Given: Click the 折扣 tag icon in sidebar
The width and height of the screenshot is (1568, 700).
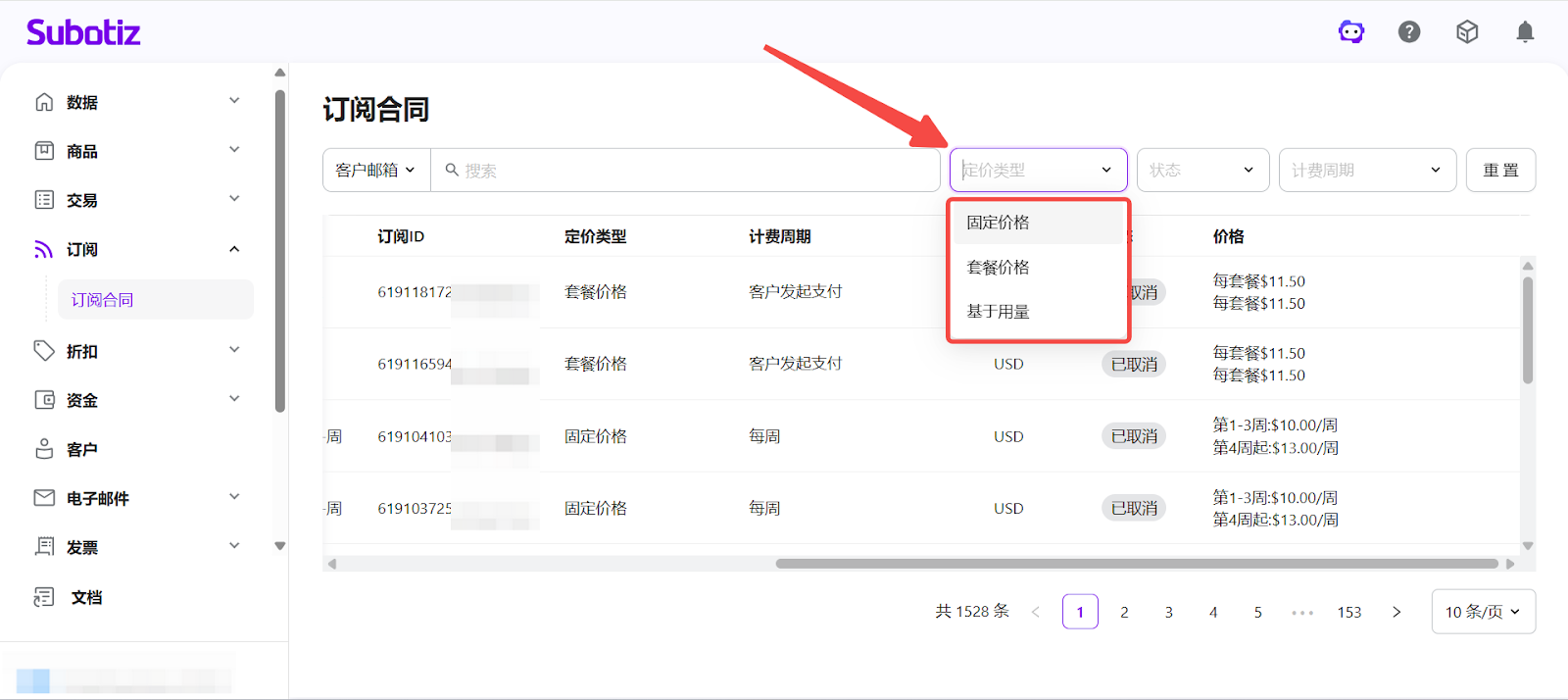Looking at the screenshot, I should 44,351.
